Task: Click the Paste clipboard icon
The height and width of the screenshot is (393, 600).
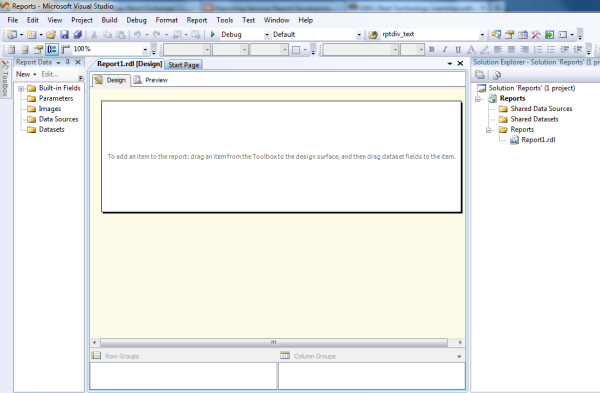Action: point(121,35)
